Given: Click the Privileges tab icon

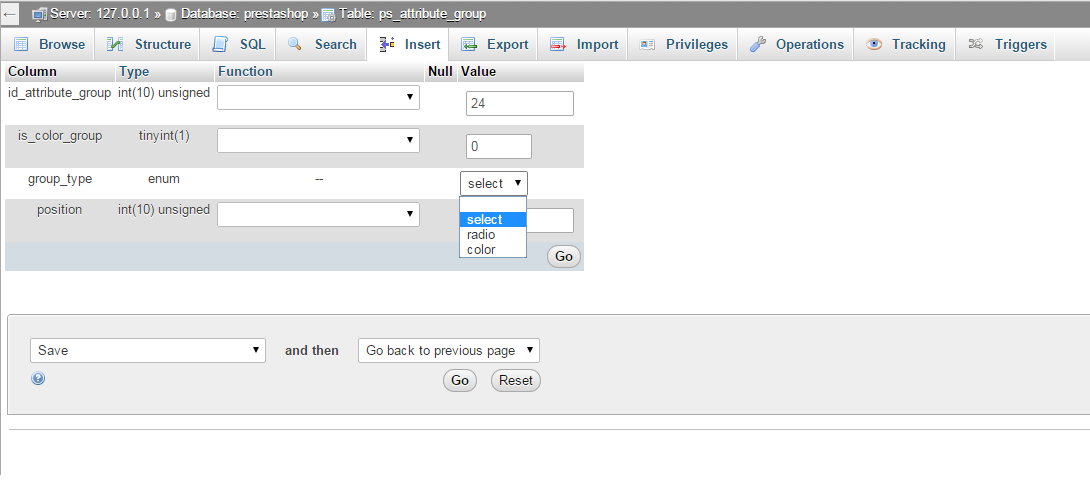Looking at the screenshot, I should click(x=647, y=44).
